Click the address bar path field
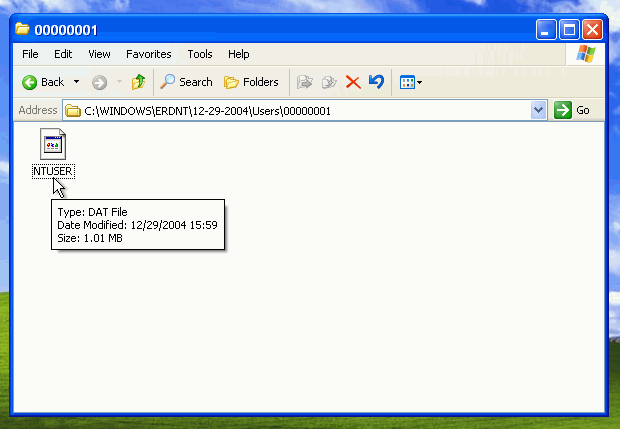Screen dimensions: 620x429 tap(304, 111)
